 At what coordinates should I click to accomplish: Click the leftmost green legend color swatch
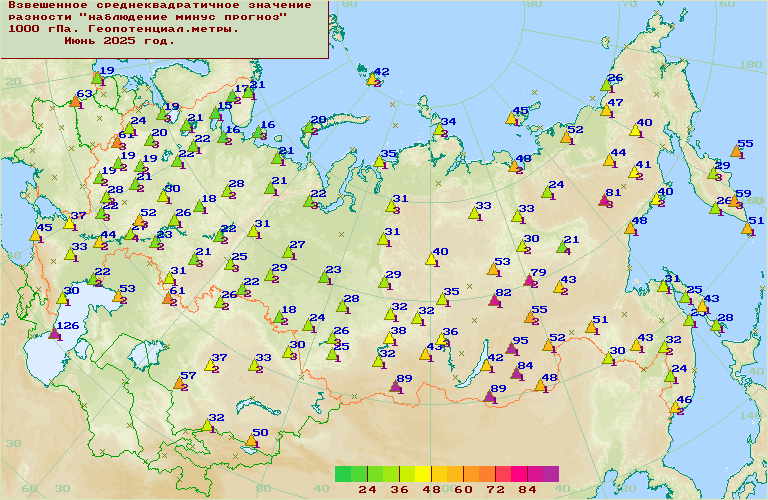(x=343, y=474)
